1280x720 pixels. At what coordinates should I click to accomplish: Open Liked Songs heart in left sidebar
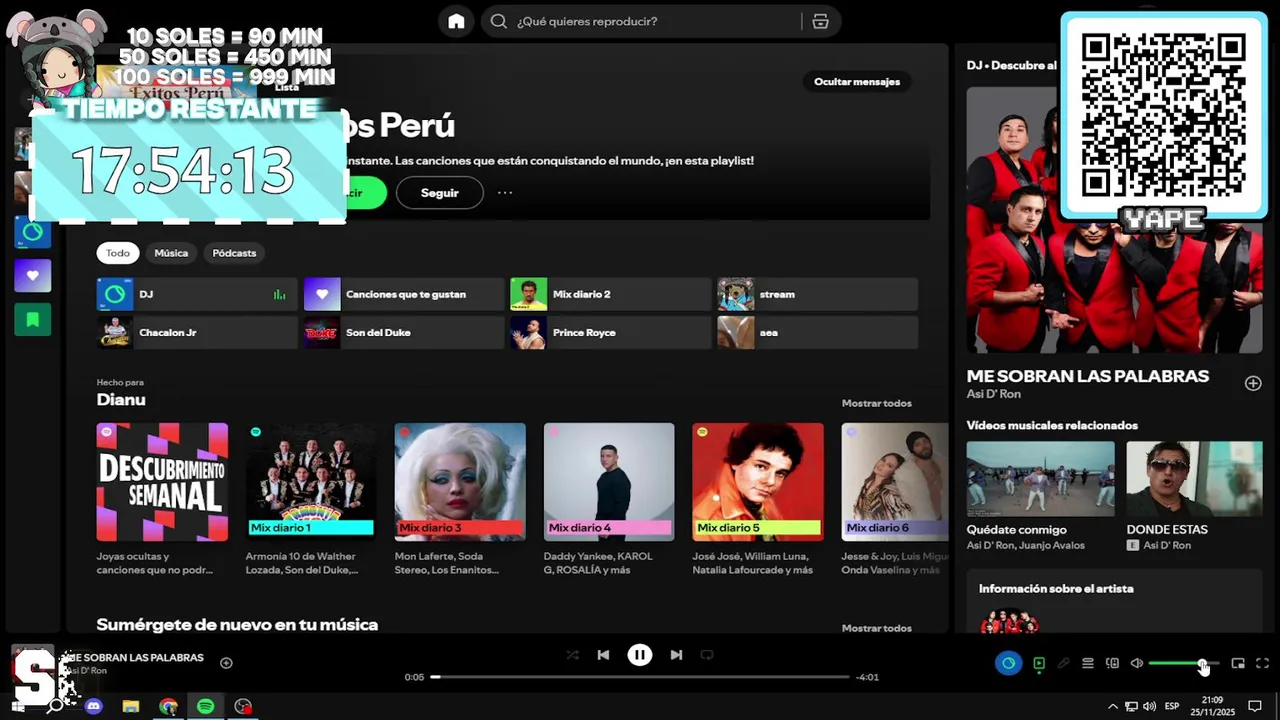tap(33, 275)
